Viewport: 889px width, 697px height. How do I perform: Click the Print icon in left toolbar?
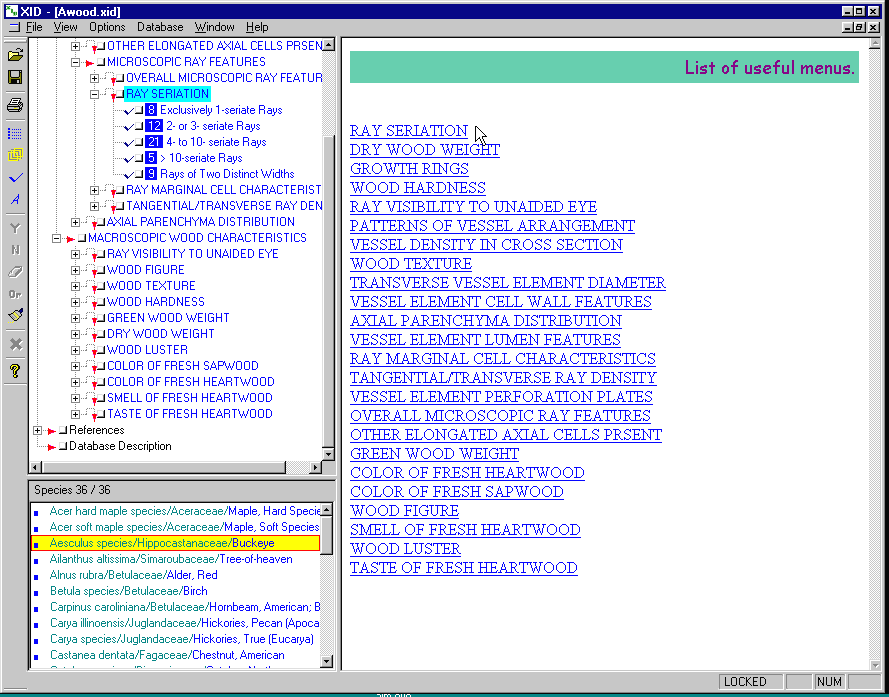pyautogui.click(x=15, y=105)
